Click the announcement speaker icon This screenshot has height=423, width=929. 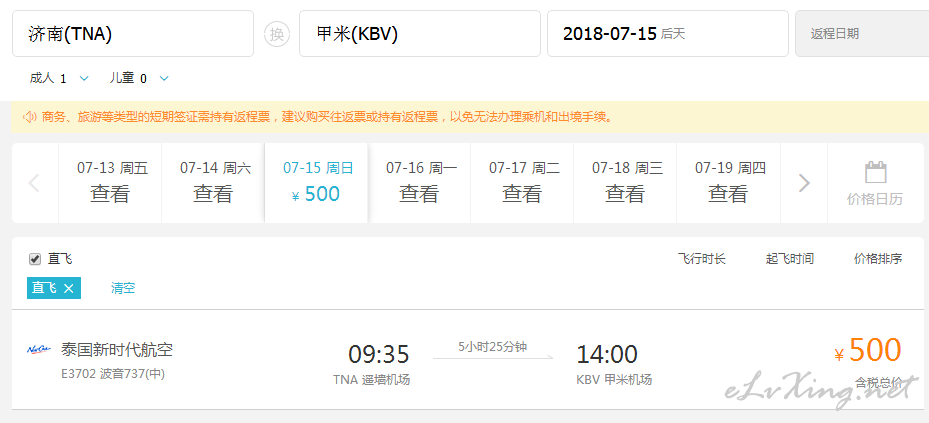click(29, 117)
